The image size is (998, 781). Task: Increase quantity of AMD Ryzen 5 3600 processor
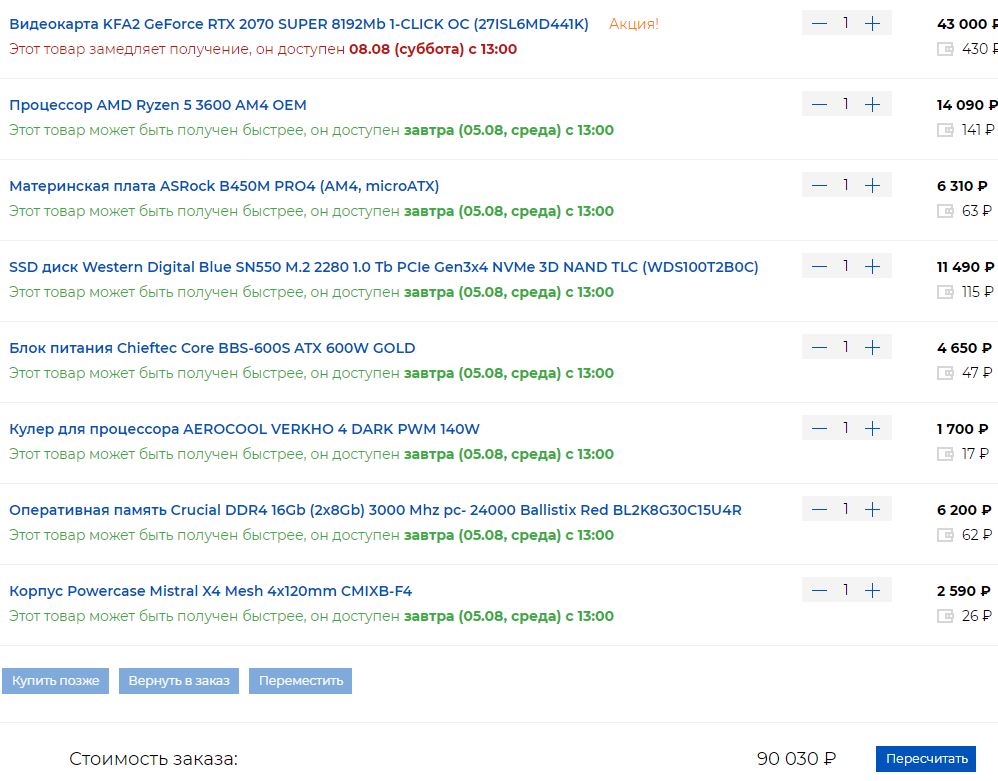tap(873, 104)
